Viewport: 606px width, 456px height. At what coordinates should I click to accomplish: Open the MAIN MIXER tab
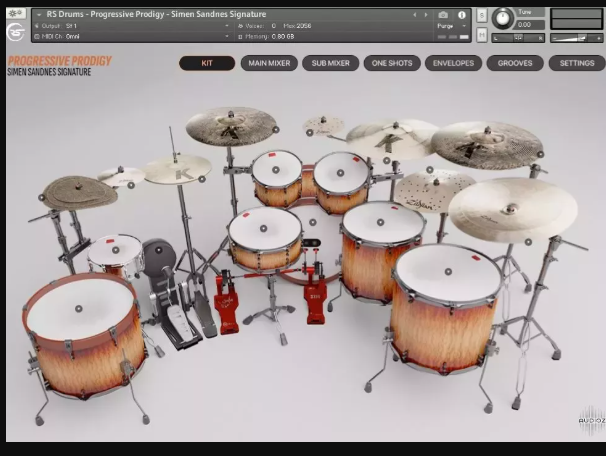(269, 63)
